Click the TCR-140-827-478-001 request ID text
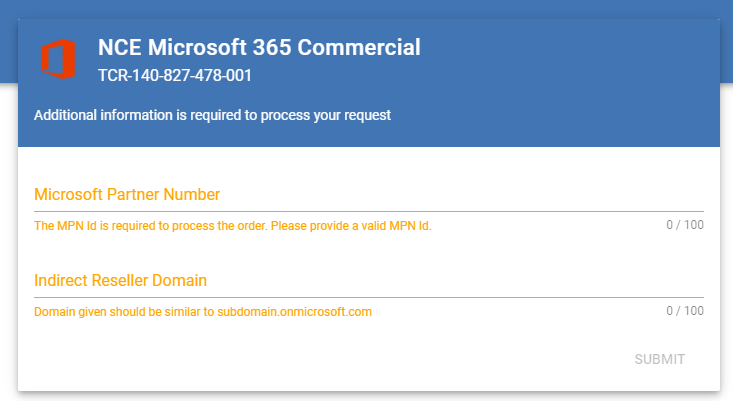The height and width of the screenshot is (401, 733). (174, 75)
